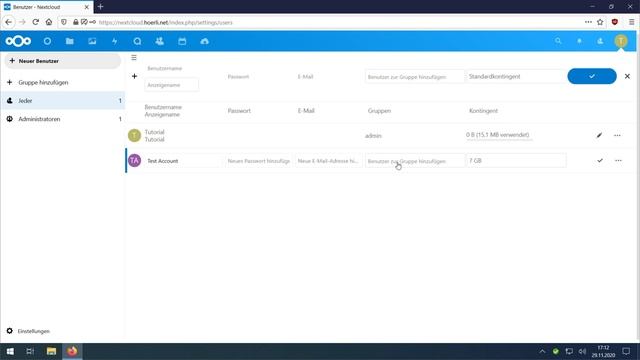
Task: Open the Windows notification center
Action: 626,351
